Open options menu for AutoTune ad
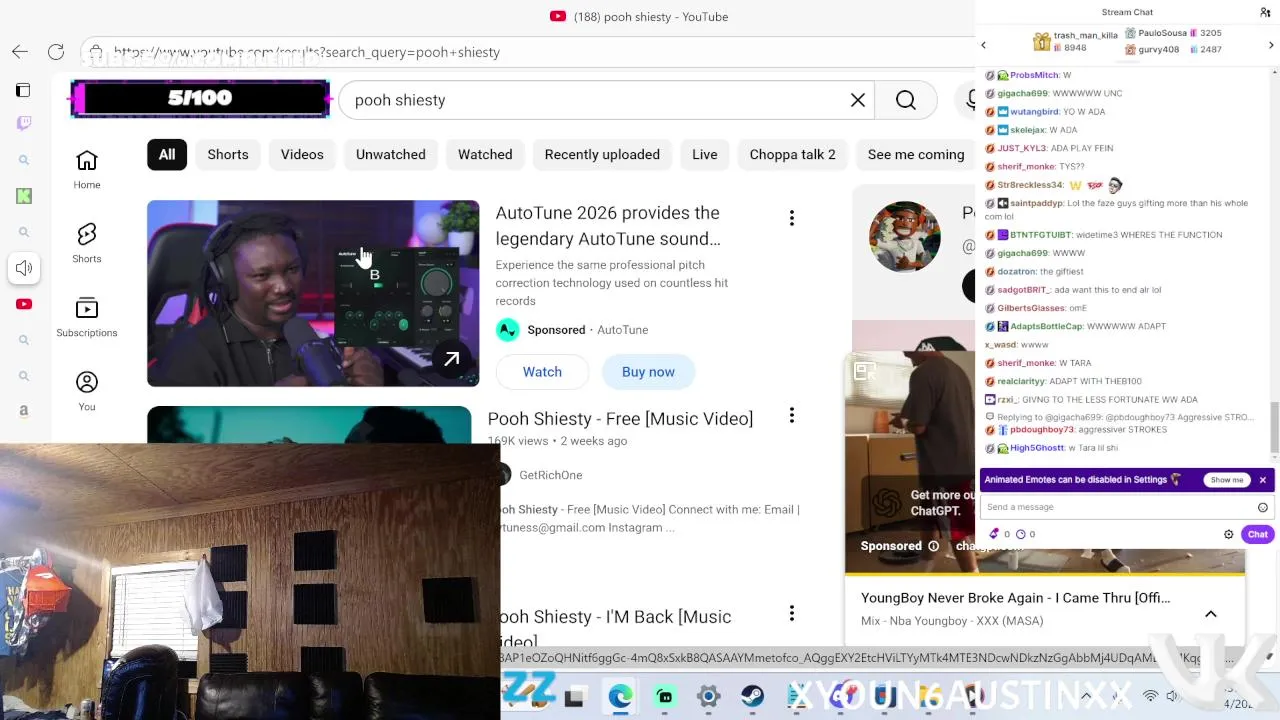The image size is (1280, 720). [791, 218]
